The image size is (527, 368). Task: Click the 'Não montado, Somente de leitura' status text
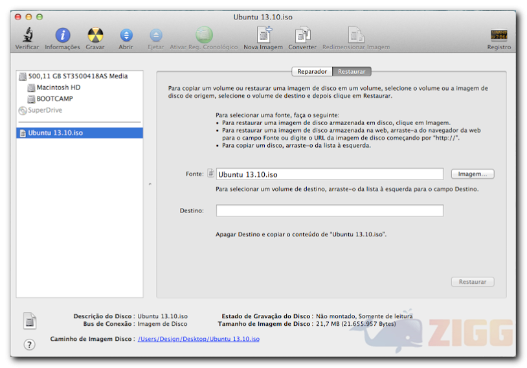click(x=364, y=316)
